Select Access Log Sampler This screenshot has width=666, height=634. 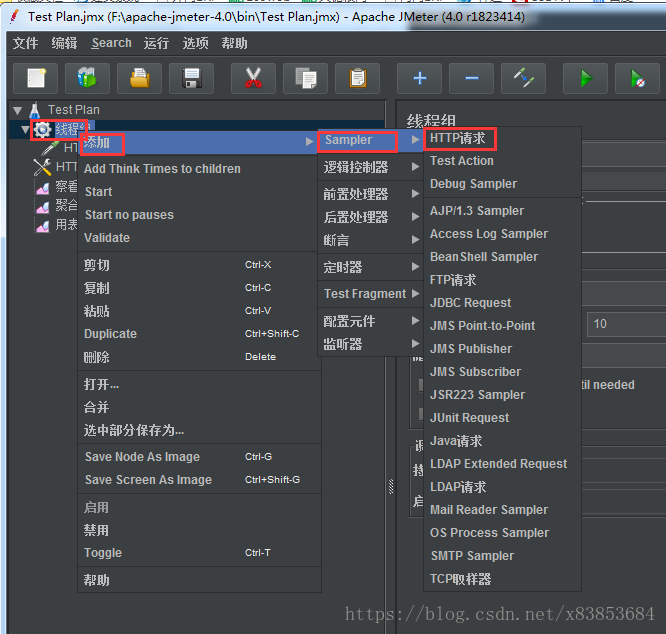[x=502, y=234]
